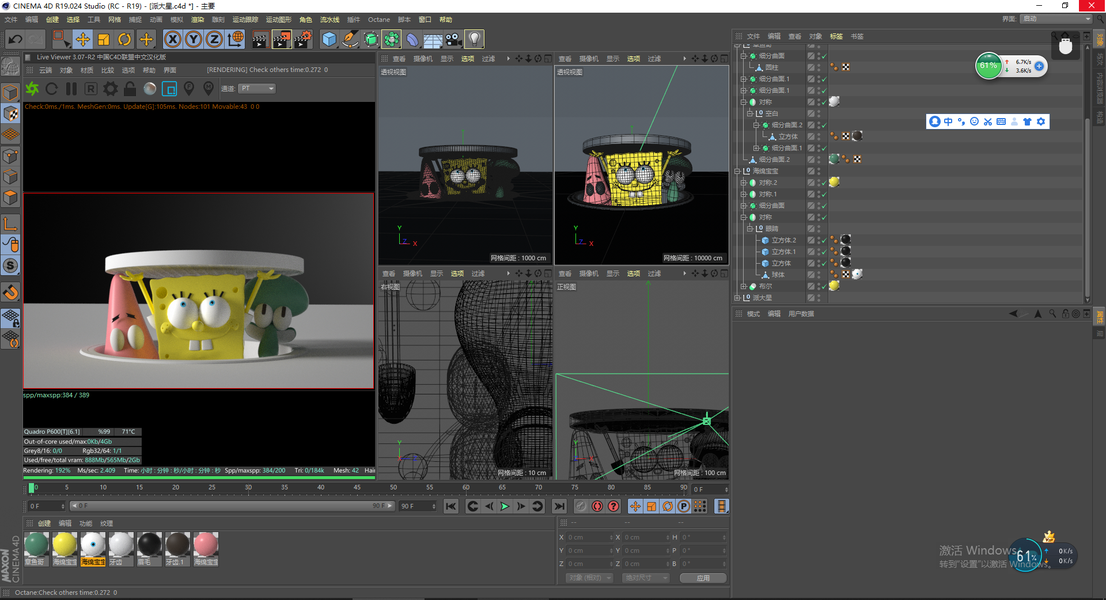Open the 通道 PT dropdown
Screen dimensions: 1106x600
pos(257,89)
